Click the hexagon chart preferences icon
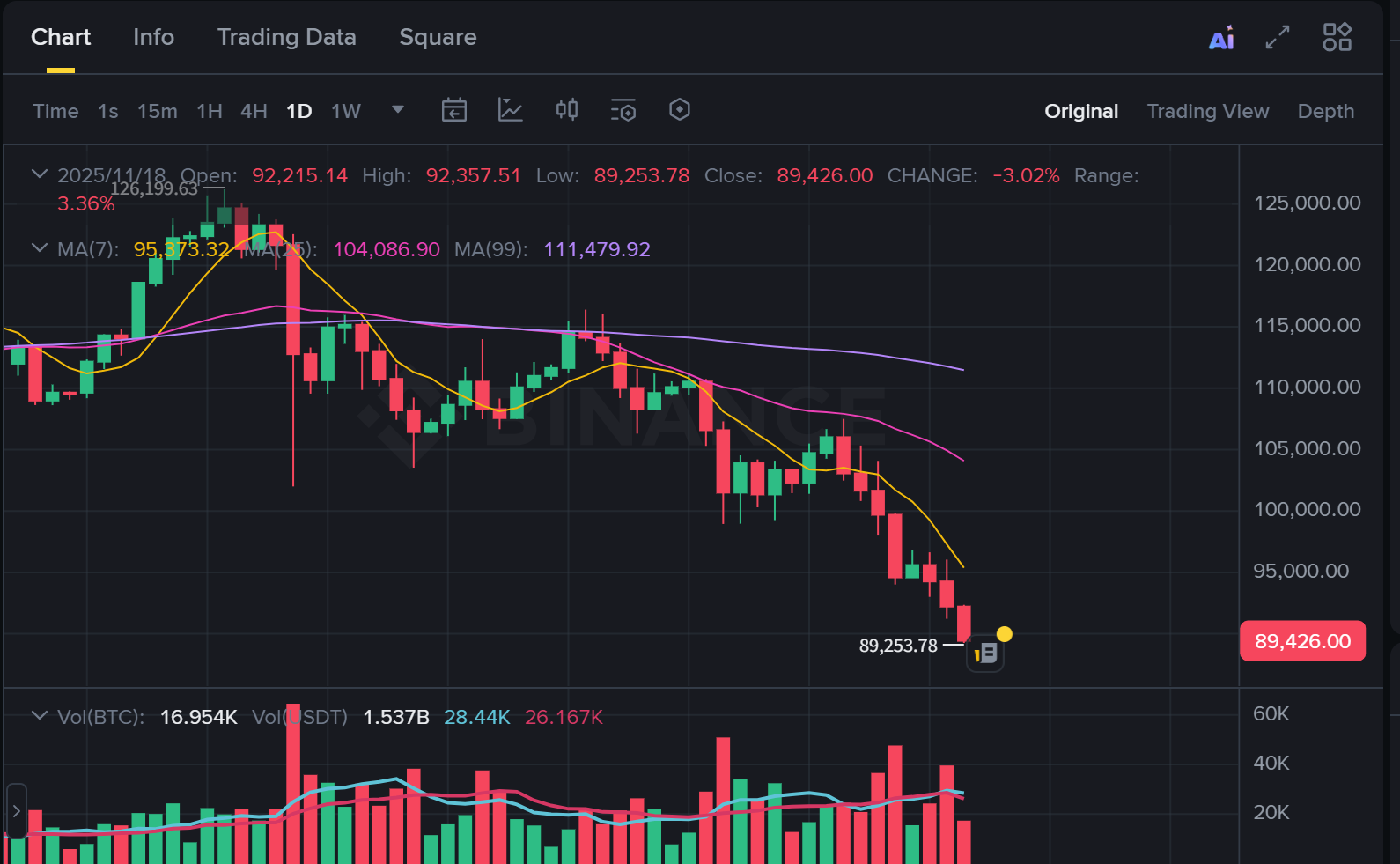 [x=680, y=110]
